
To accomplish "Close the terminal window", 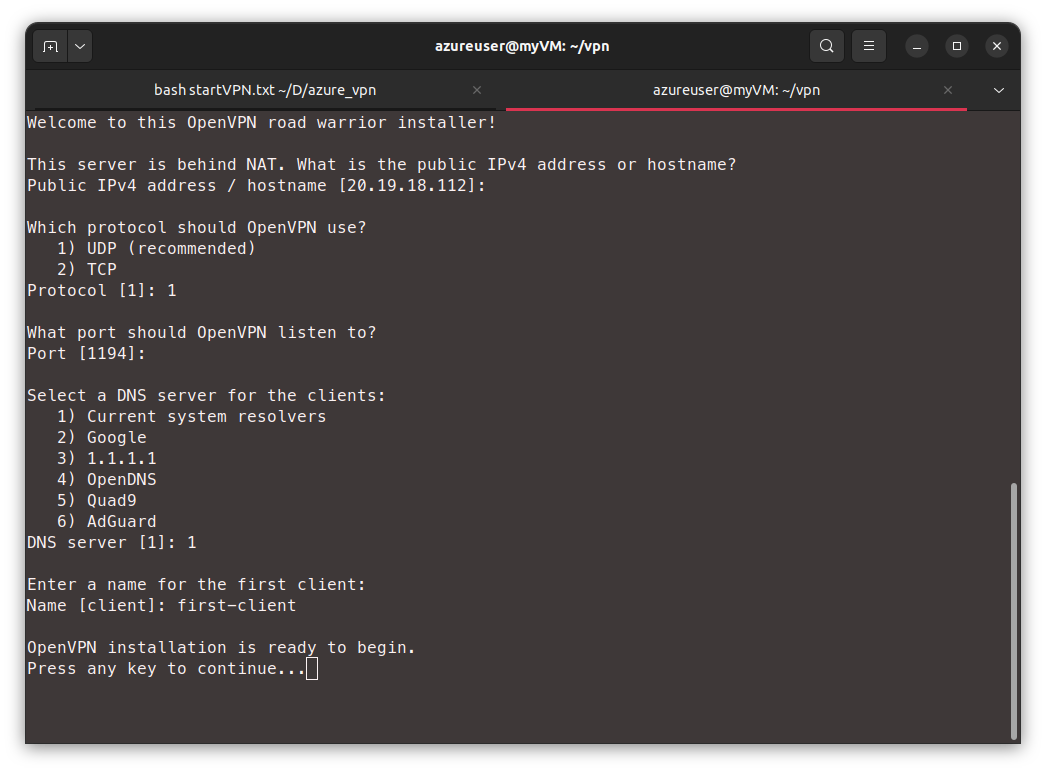I will 996,46.
